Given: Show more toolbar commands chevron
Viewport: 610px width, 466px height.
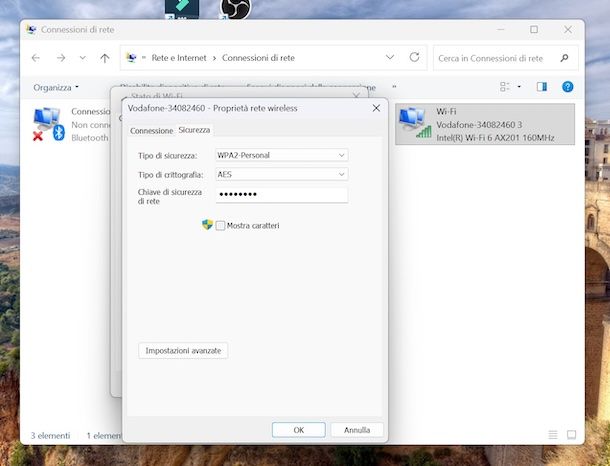Looking at the screenshot, I should coord(394,87).
